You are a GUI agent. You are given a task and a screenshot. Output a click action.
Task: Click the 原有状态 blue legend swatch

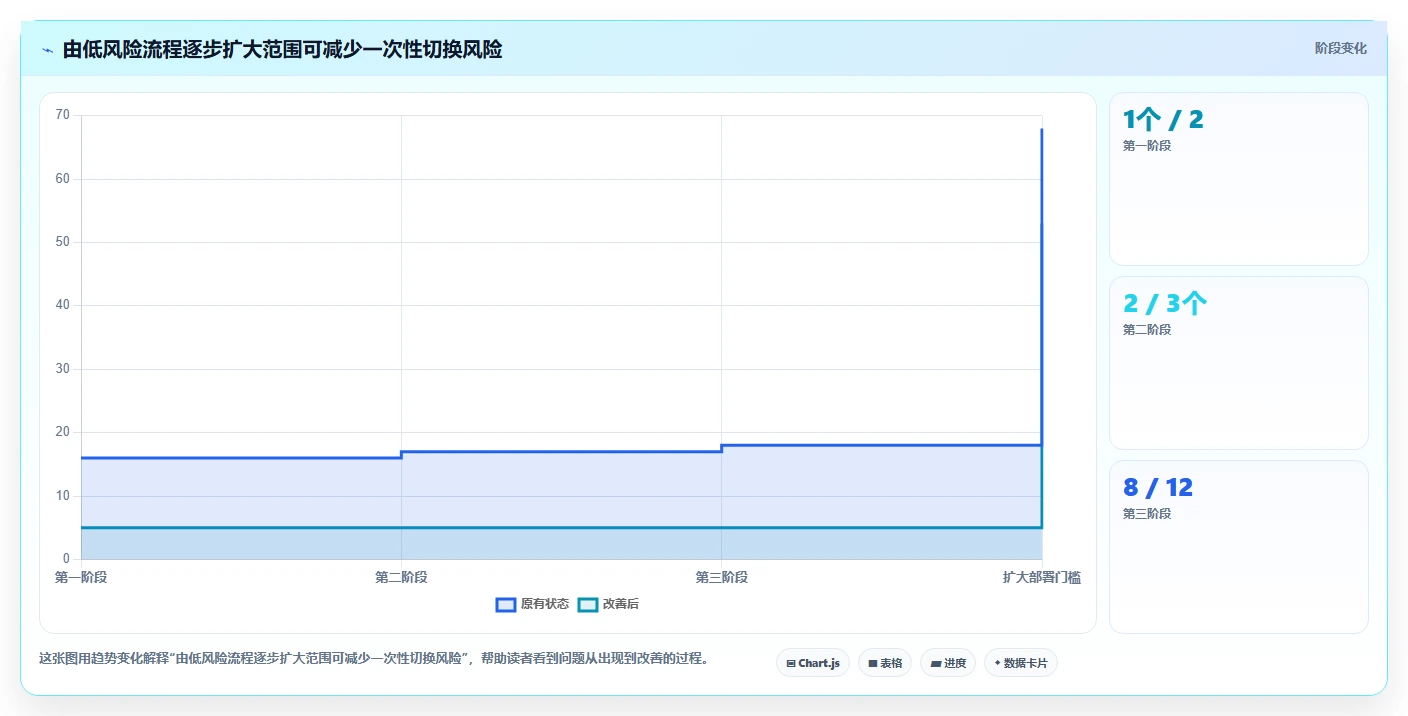[506, 604]
